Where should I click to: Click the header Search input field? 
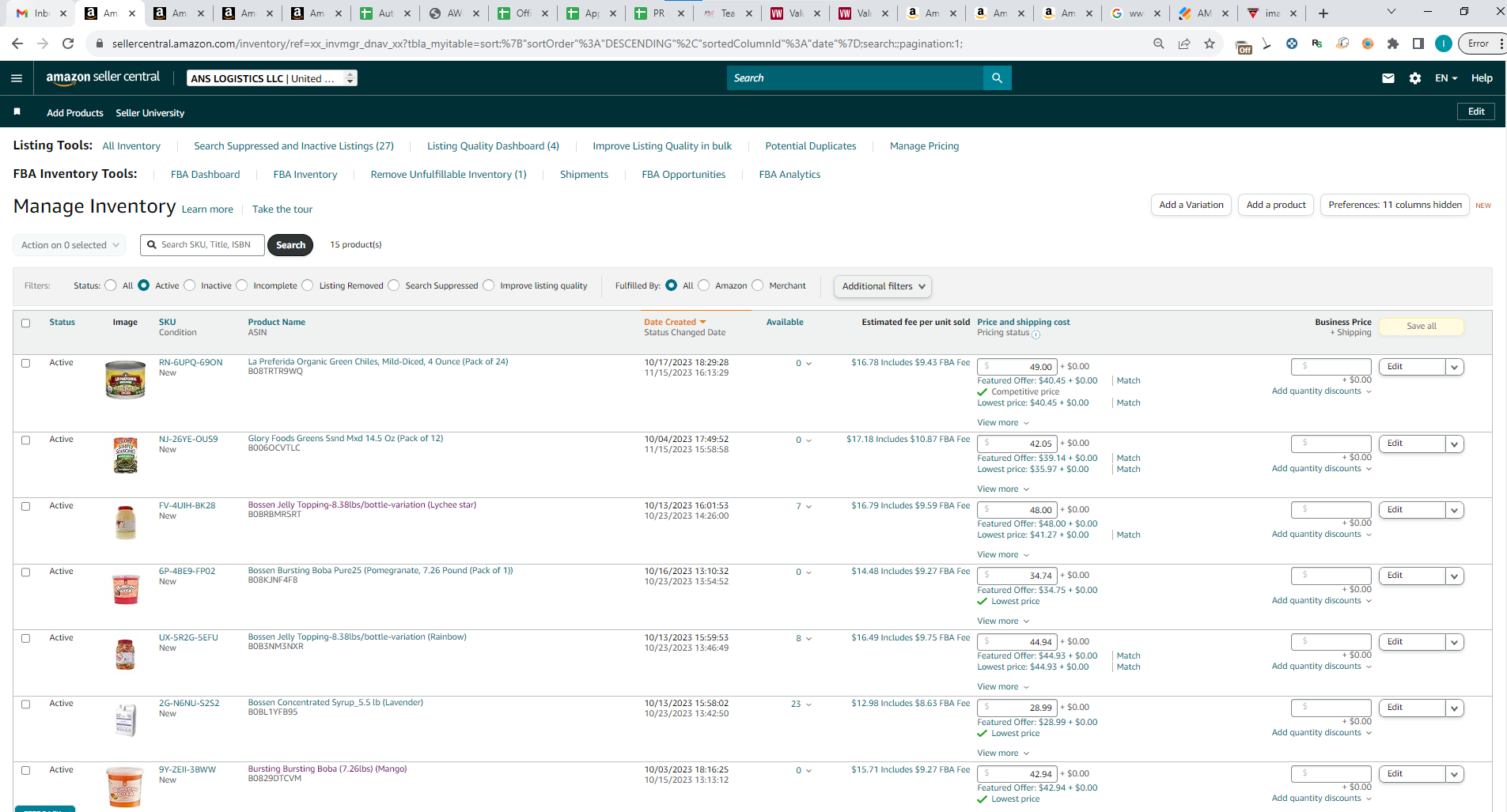pyautogui.click(x=855, y=78)
